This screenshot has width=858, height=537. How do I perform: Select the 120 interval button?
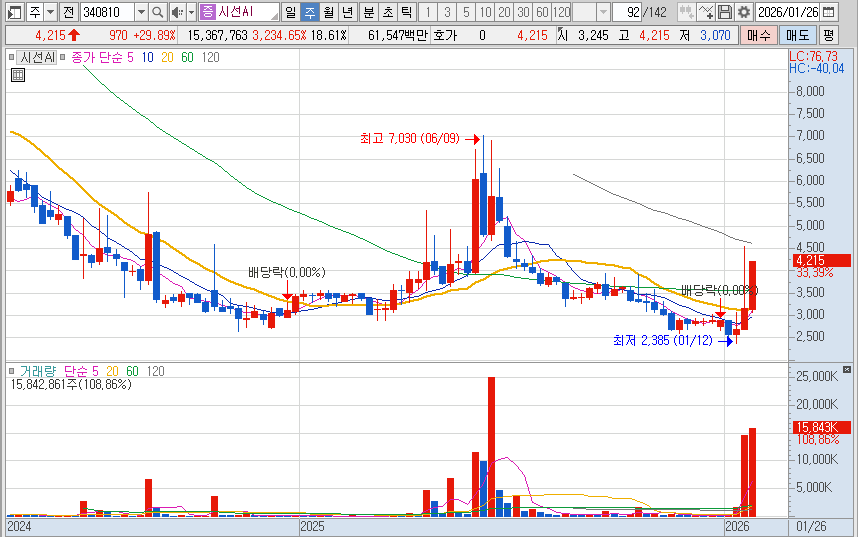point(561,11)
